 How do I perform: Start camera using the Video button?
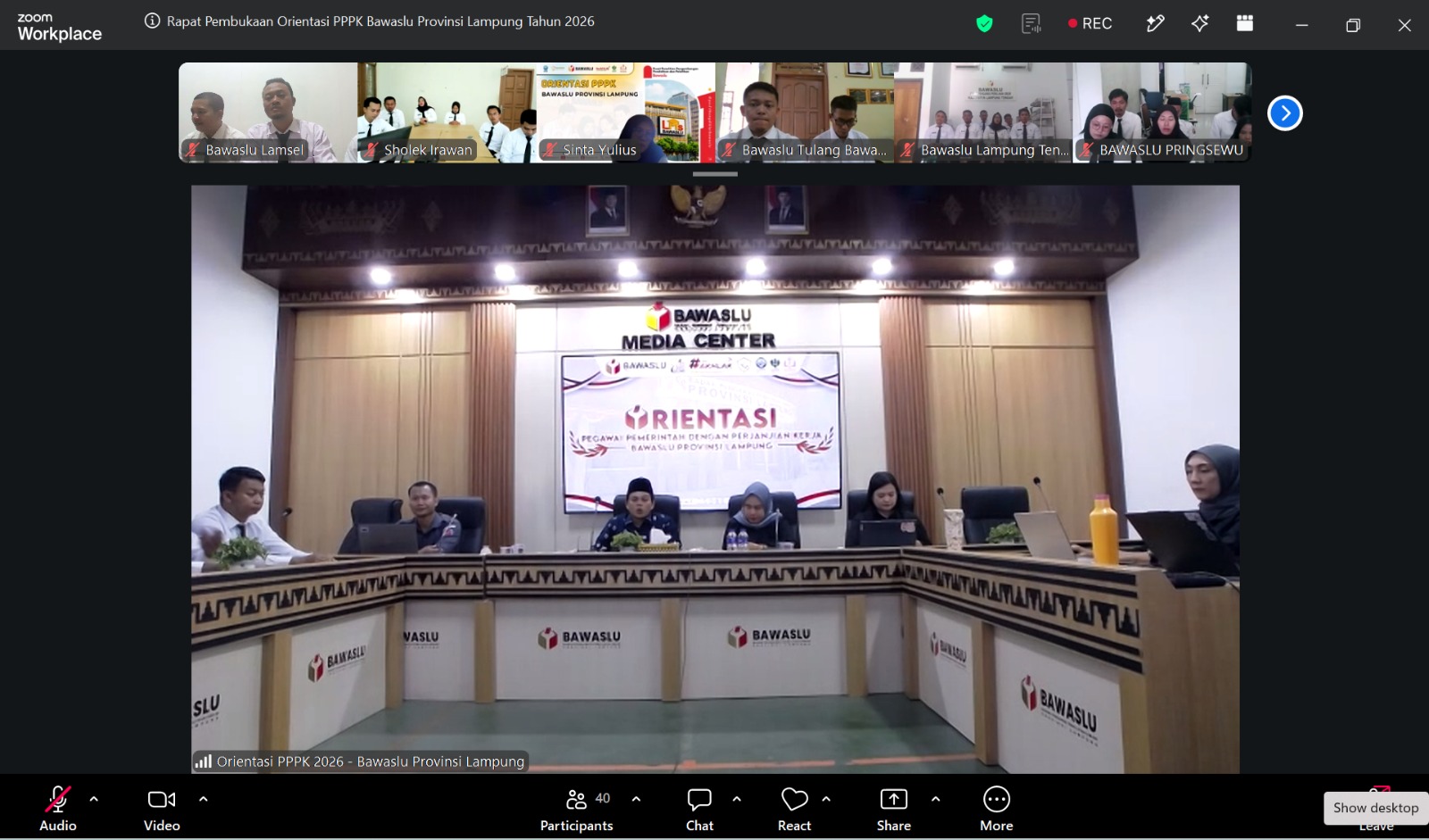(162, 809)
